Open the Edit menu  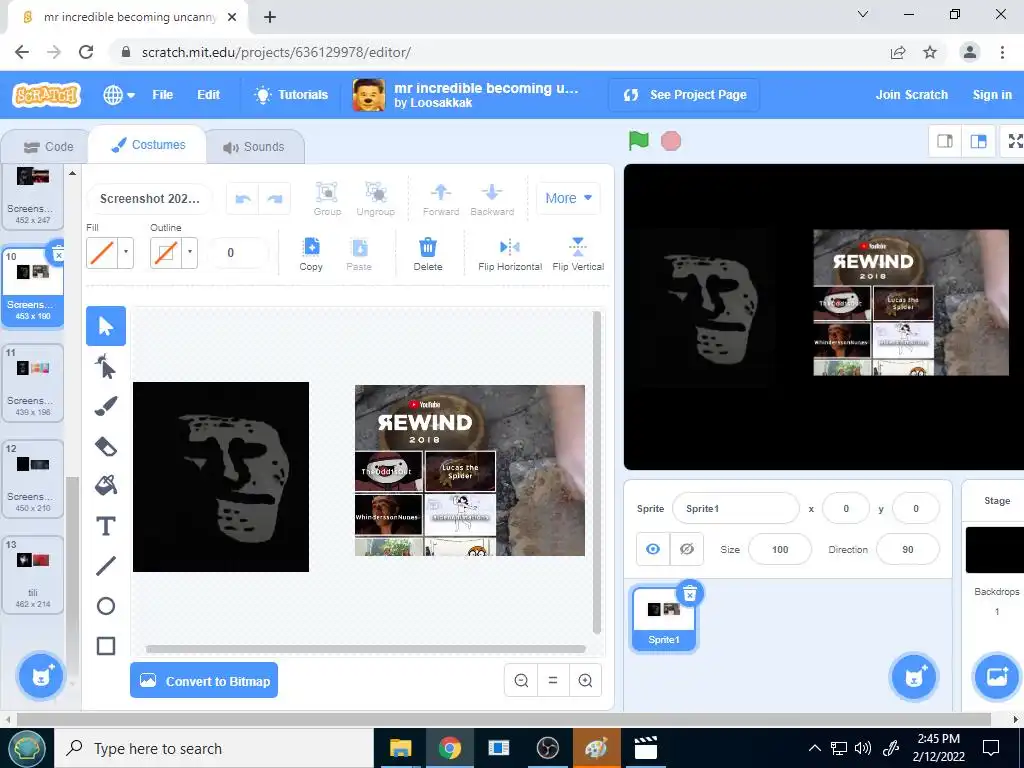208,95
